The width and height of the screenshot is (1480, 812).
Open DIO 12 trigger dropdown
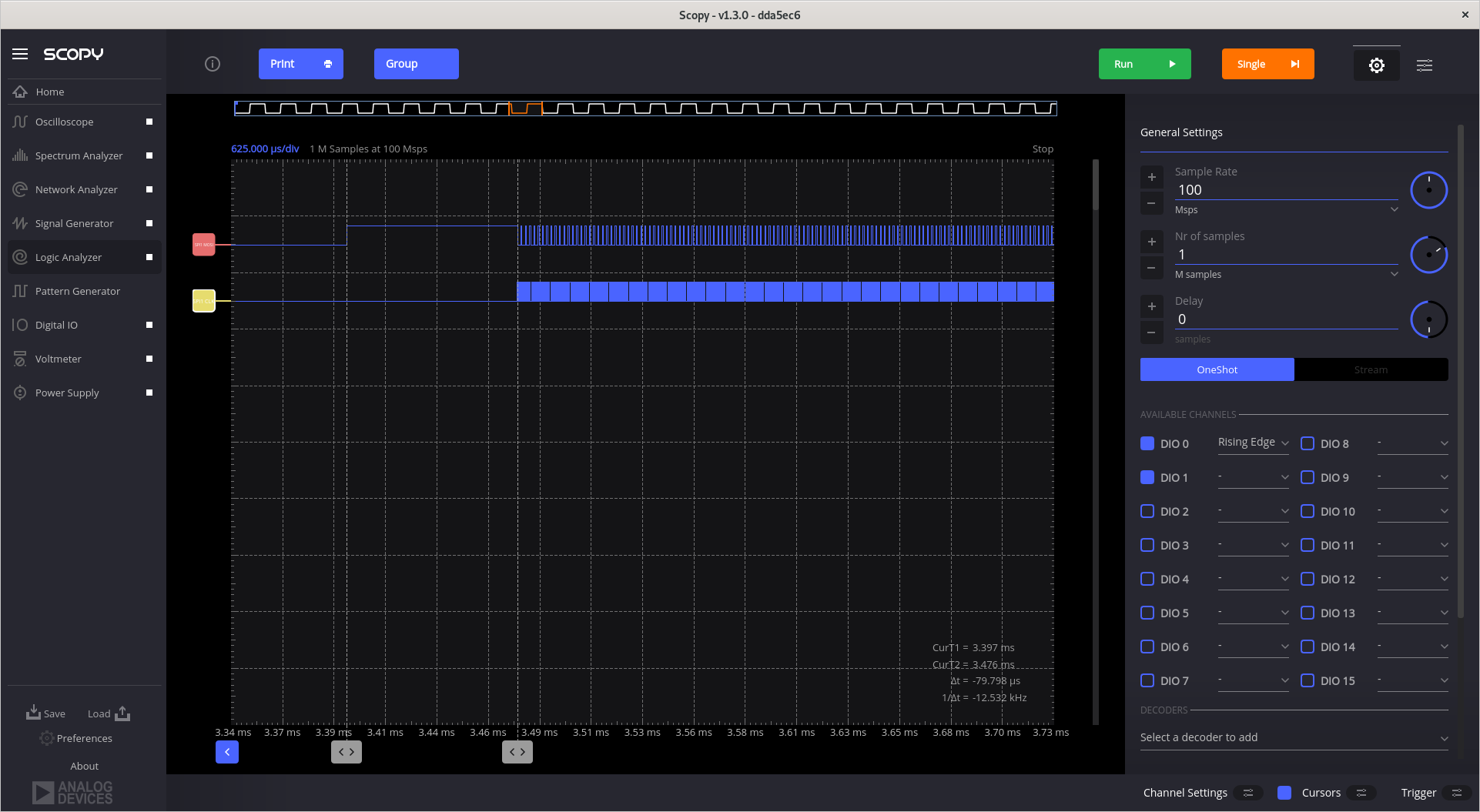(x=1413, y=579)
